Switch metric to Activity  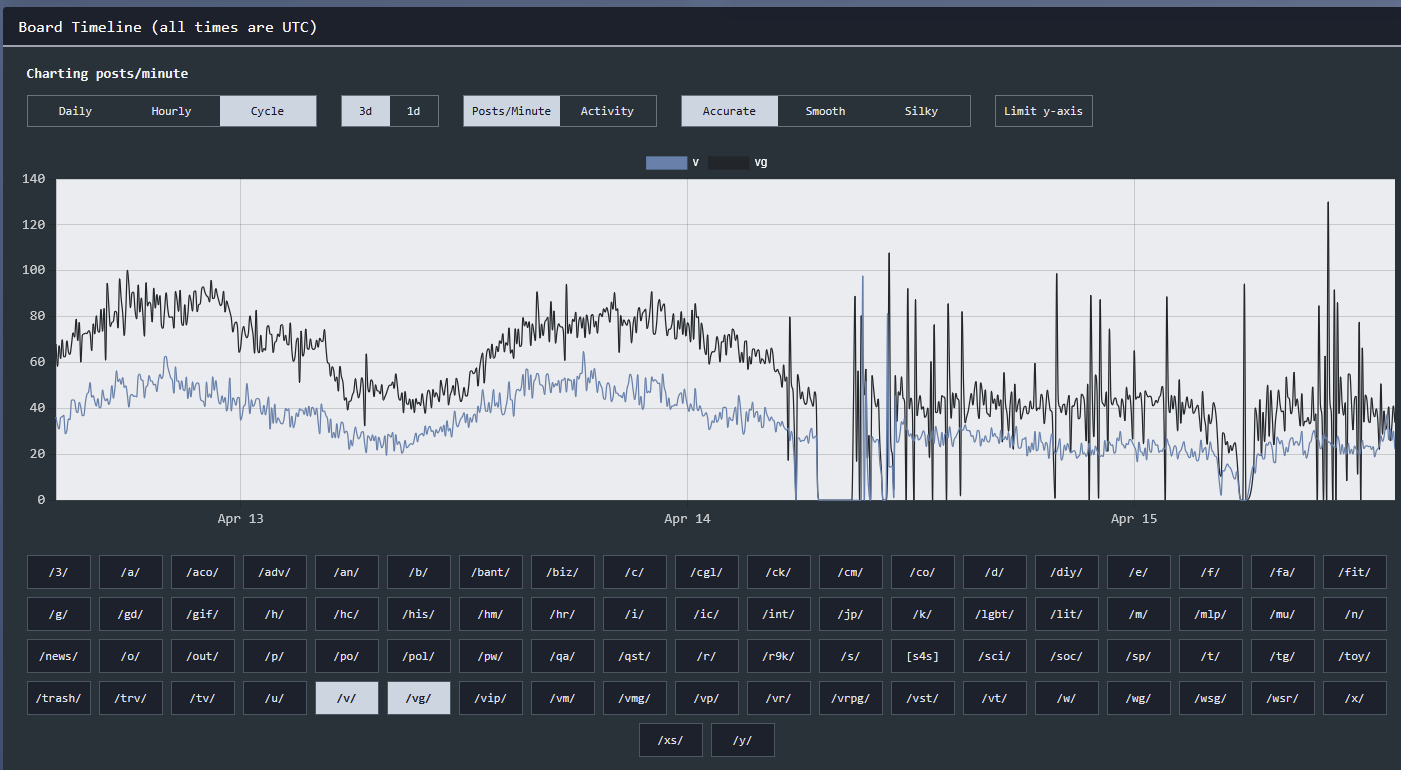coord(608,111)
